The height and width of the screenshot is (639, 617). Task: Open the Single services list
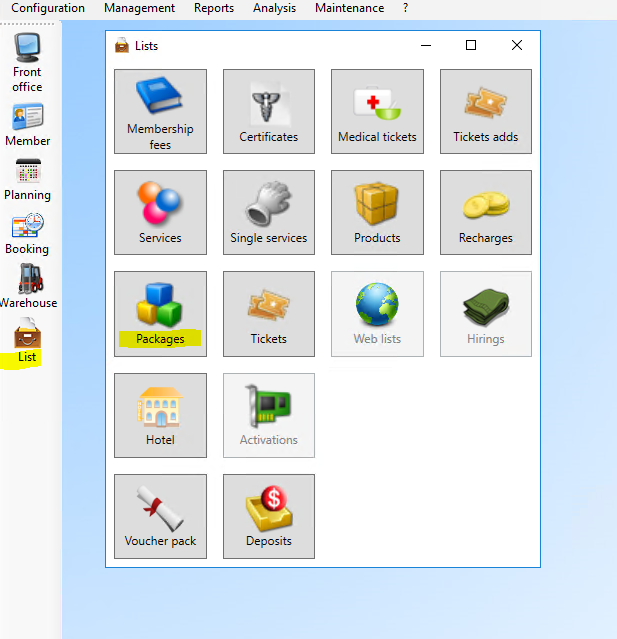pos(269,212)
